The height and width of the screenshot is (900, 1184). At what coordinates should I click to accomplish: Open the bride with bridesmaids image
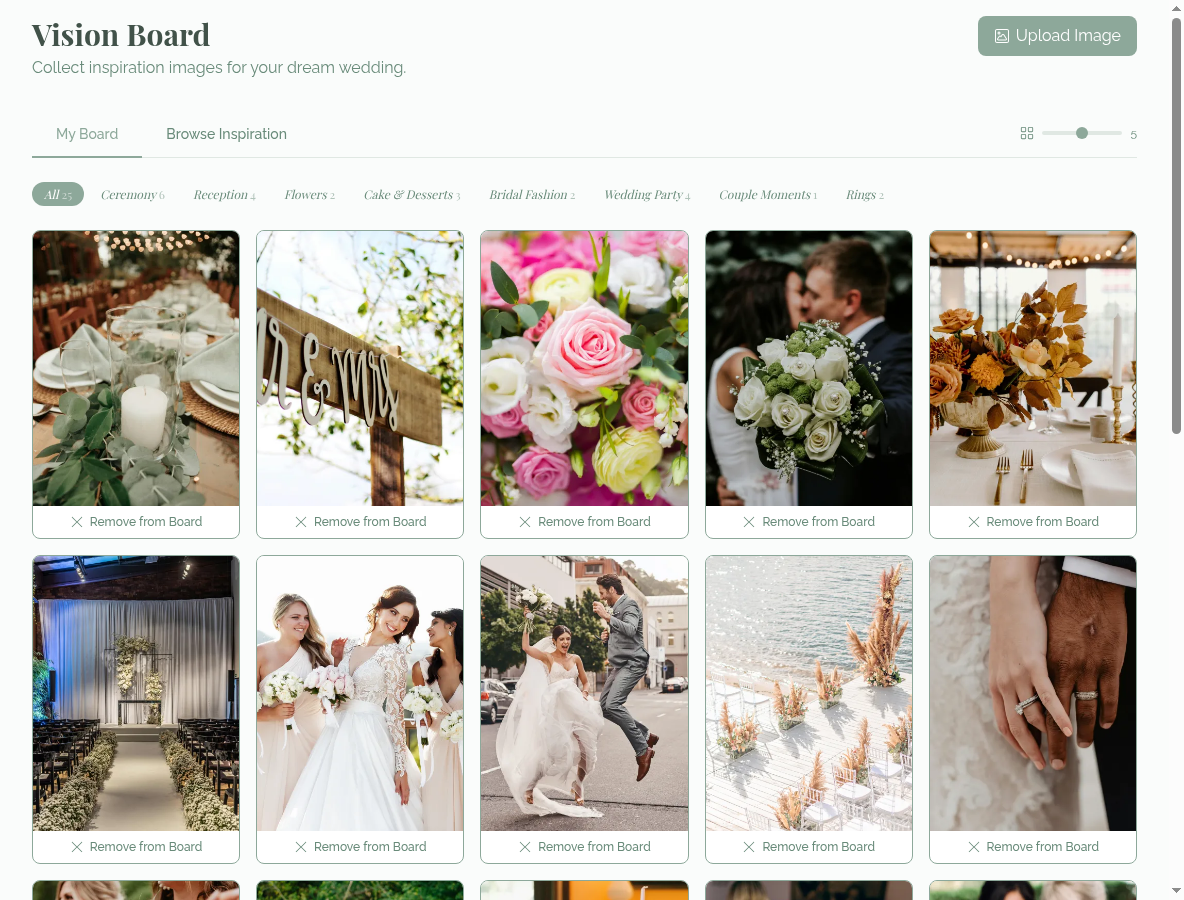tap(360, 694)
